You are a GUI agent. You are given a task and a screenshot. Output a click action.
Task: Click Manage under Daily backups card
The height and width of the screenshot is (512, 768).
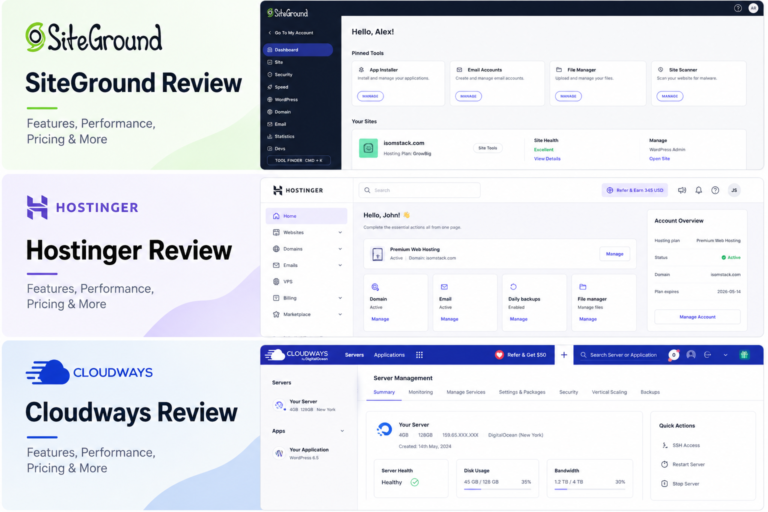519,319
